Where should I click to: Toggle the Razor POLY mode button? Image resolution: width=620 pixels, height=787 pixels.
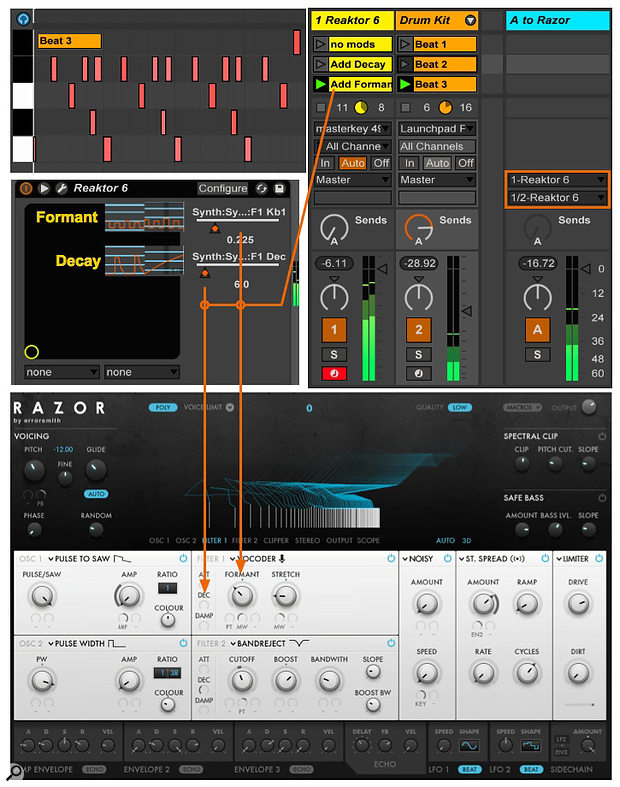[x=163, y=408]
